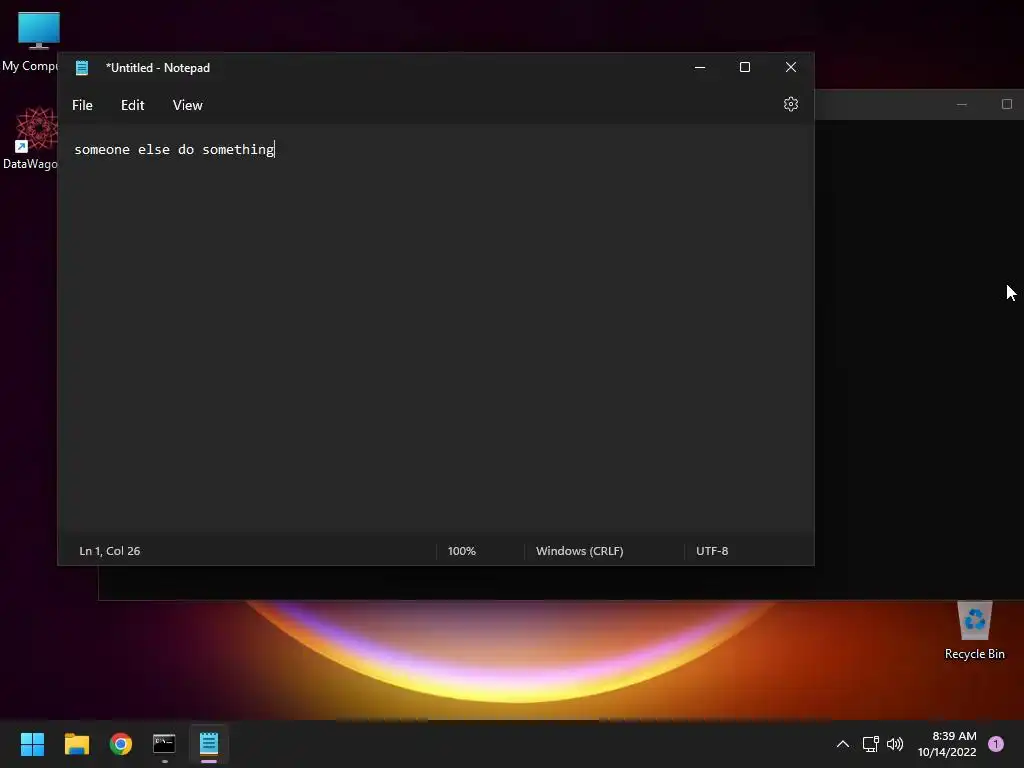Image resolution: width=1024 pixels, height=768 pixels.
Task: Click the Notepad icon in title bar
Action: [x=82, y=67]
